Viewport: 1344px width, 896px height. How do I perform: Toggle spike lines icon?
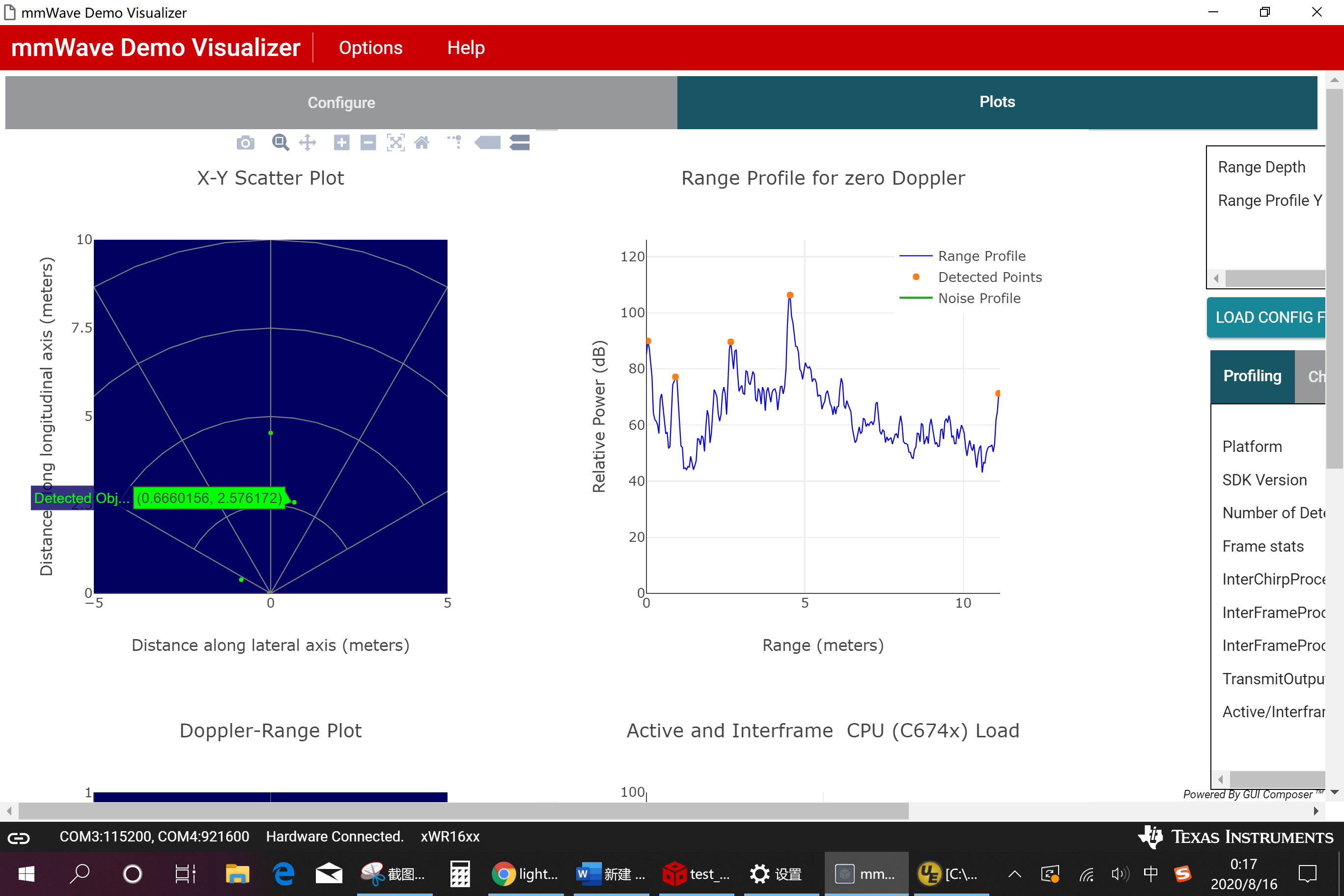point(455,142)
